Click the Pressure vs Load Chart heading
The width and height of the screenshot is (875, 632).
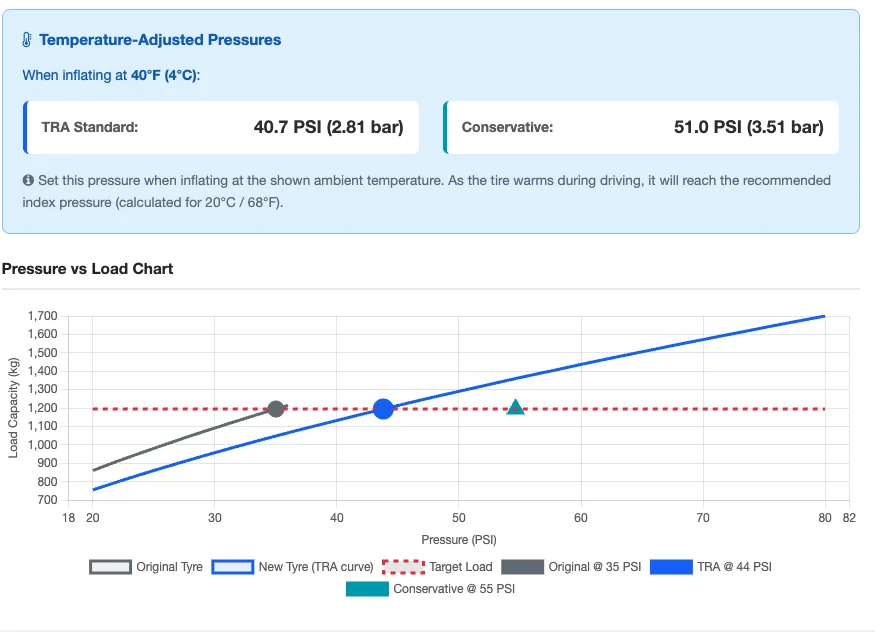[88, 268]
